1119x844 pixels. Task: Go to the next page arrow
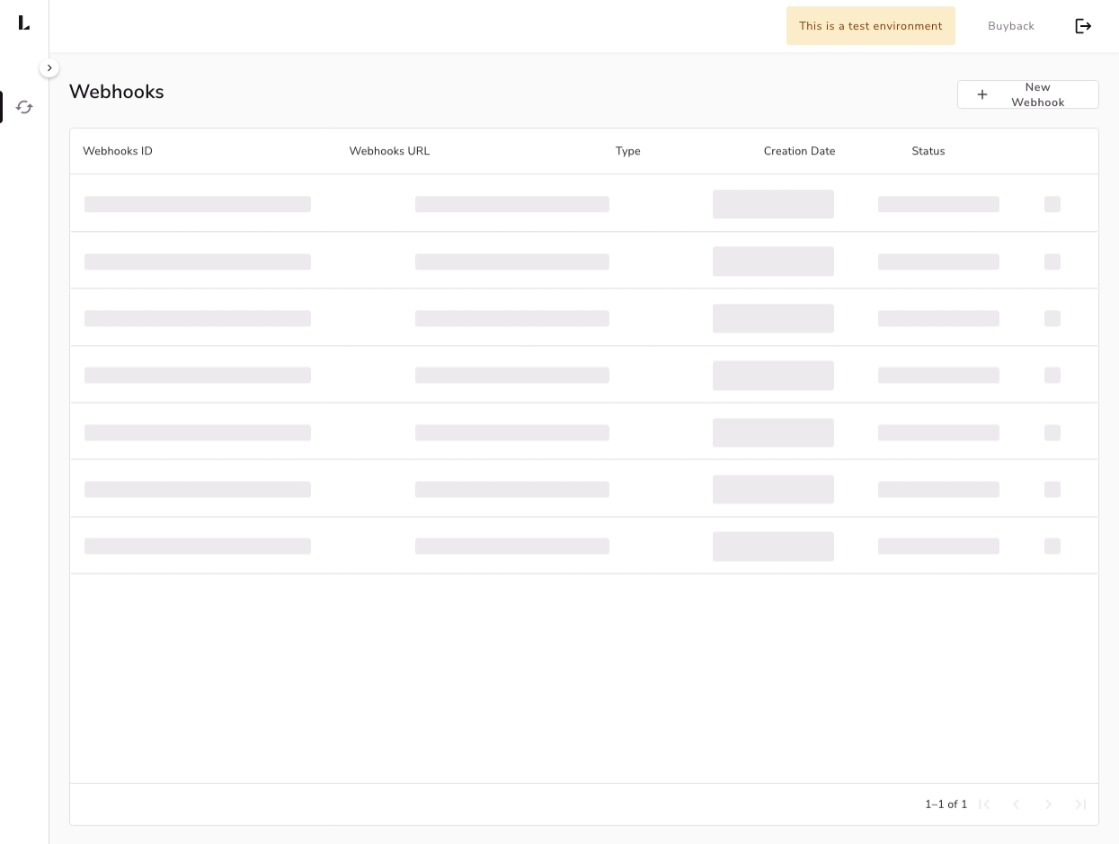pyautogui.click(x=1048, y=804)
